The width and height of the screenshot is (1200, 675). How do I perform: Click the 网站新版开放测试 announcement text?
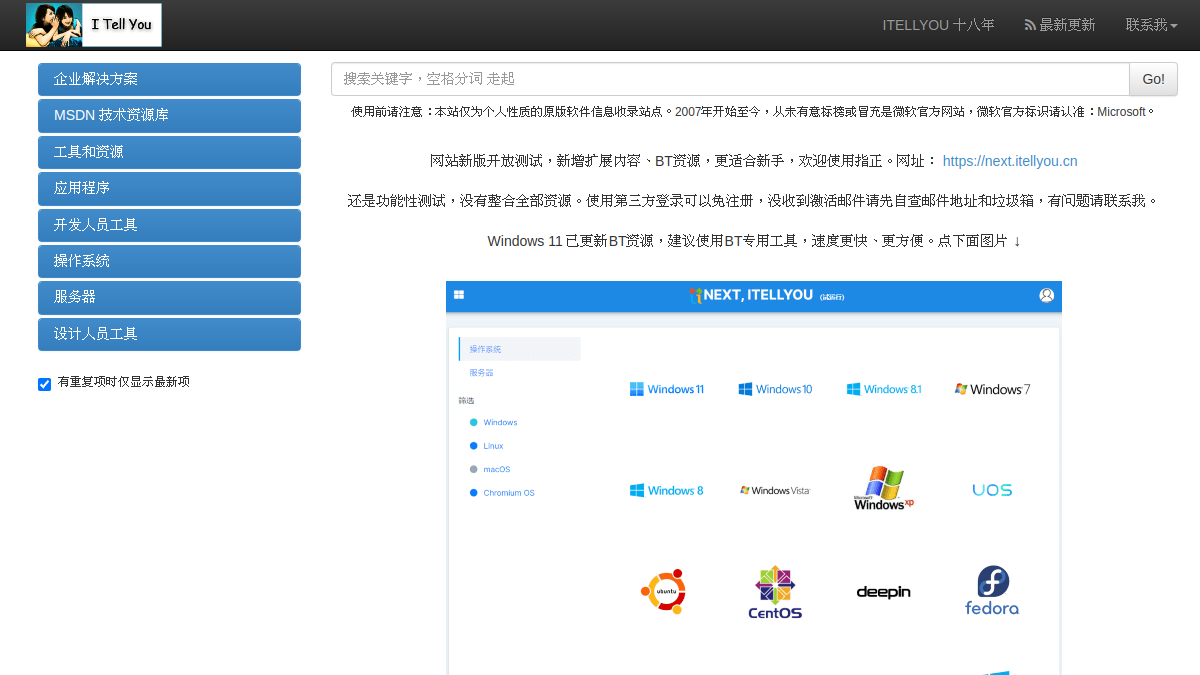tap(684, 161)
